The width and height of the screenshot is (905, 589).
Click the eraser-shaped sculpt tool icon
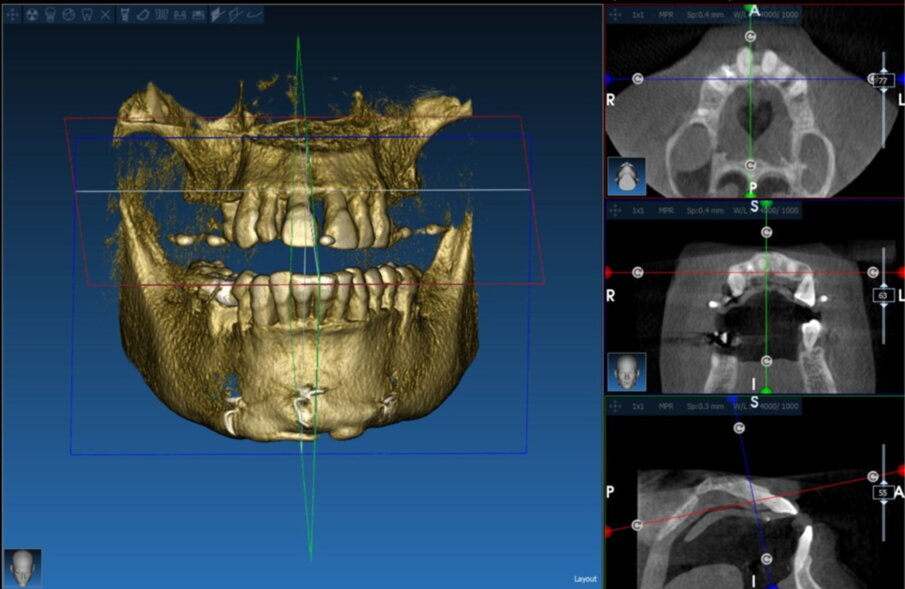pyautogui.click(x=142, y=15)
